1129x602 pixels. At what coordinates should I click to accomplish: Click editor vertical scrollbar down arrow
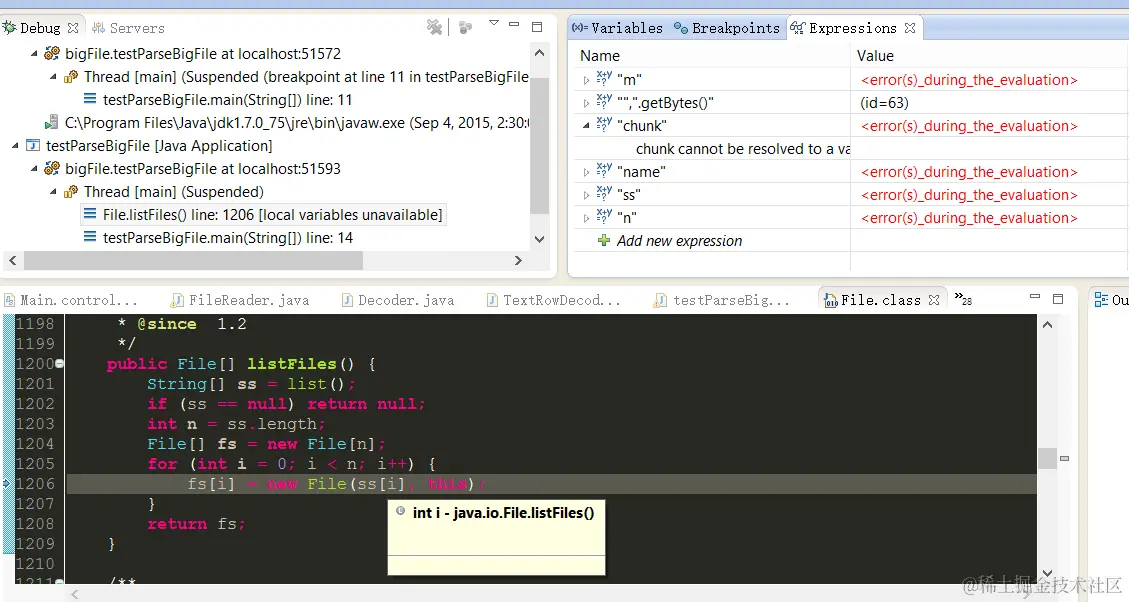coord(1048,573)
